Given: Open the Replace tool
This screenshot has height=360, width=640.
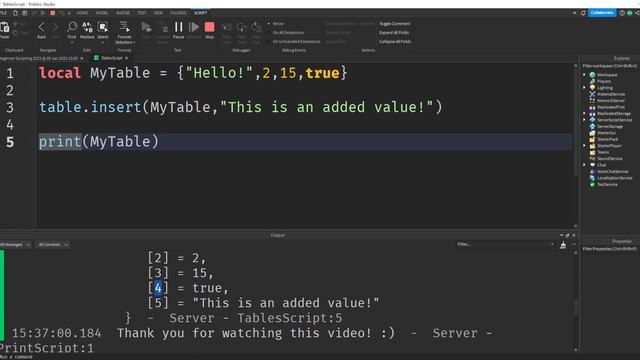Looking at the screenshot, I should point(87,27).
